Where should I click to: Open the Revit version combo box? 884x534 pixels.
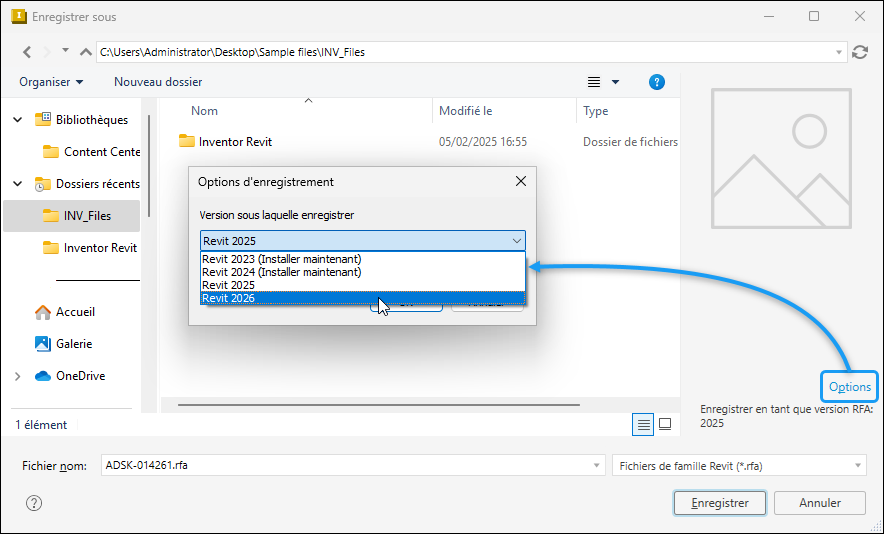363,241
